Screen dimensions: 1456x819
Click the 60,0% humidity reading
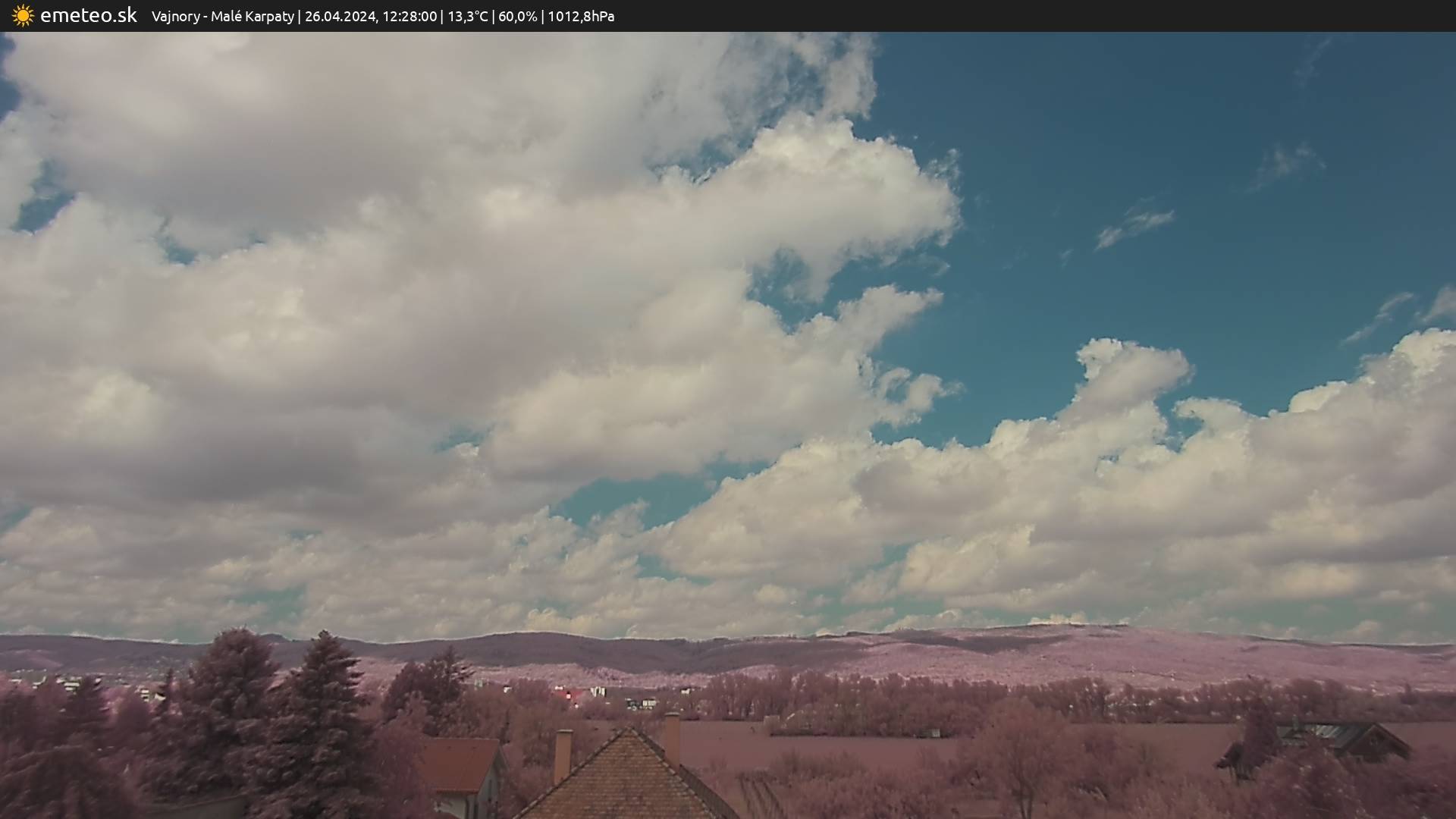click(x=517, y=16)
